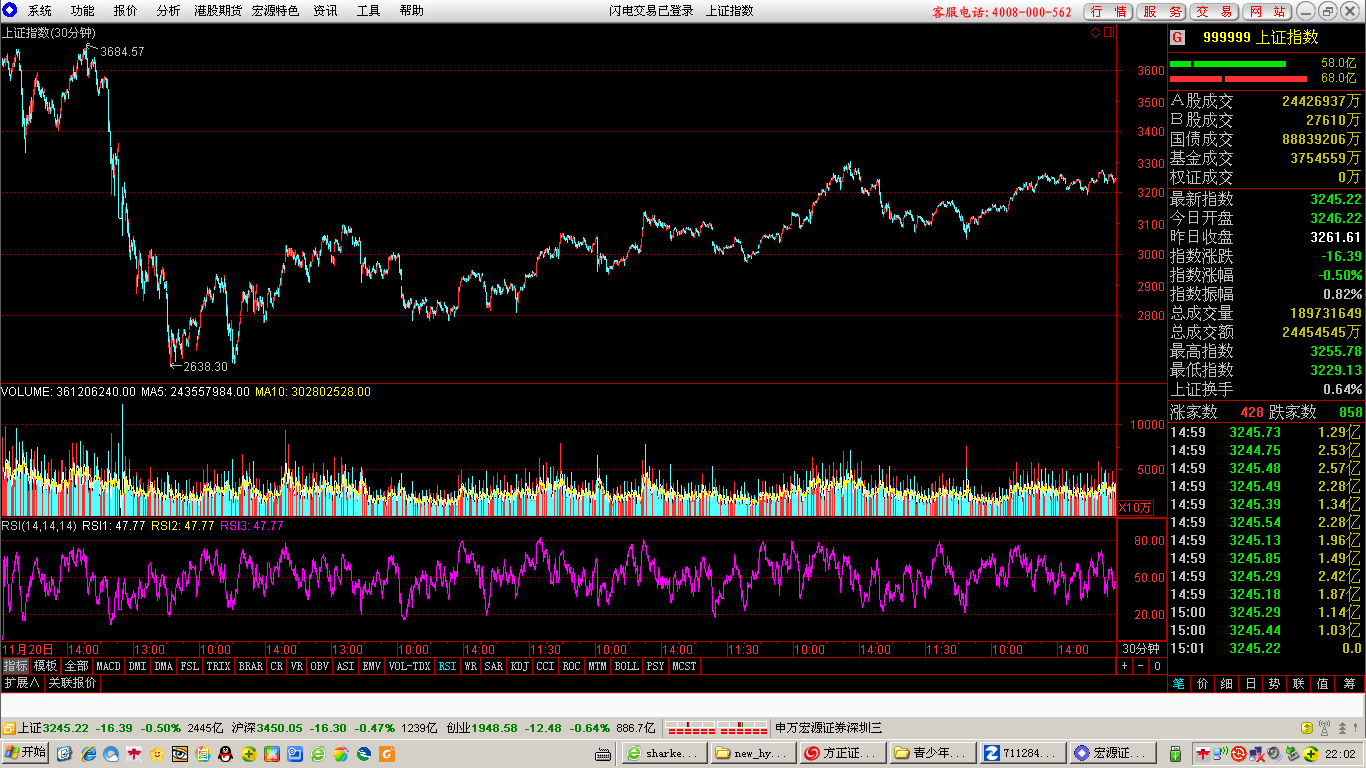Viewport: 1366px width, 768px height.
Task: Select the 指标 tab
Action: coord(15,665)
